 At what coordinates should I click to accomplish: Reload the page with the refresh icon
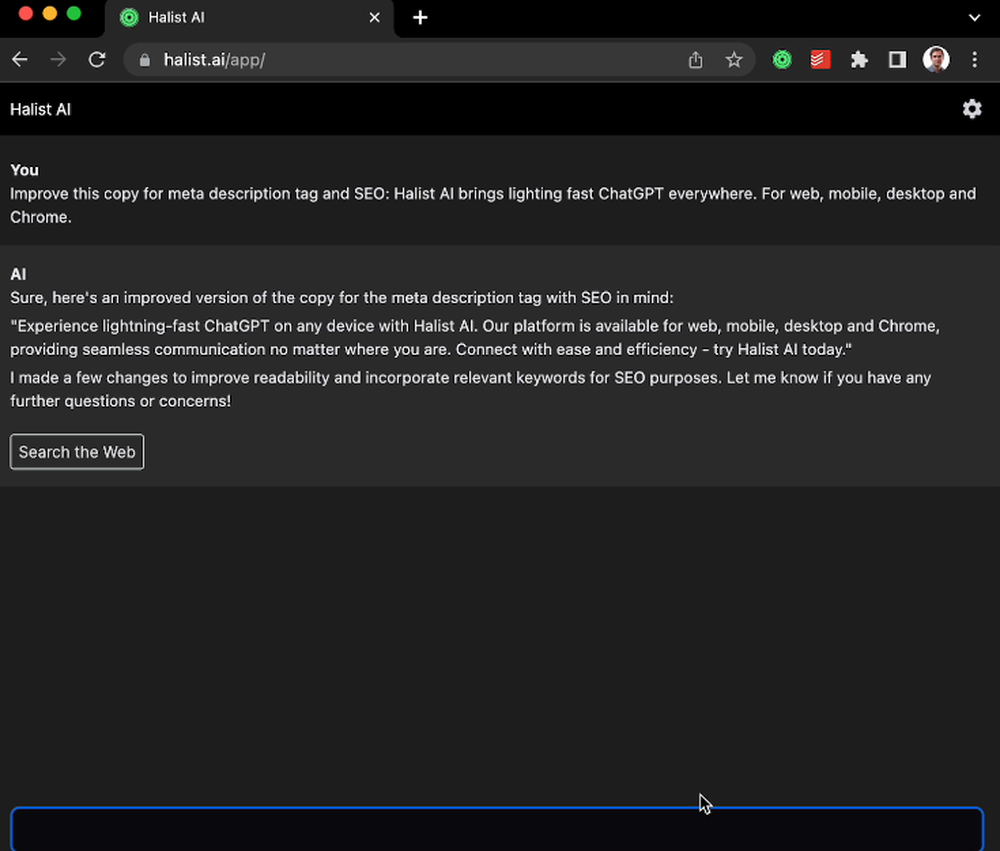(96, 59)
